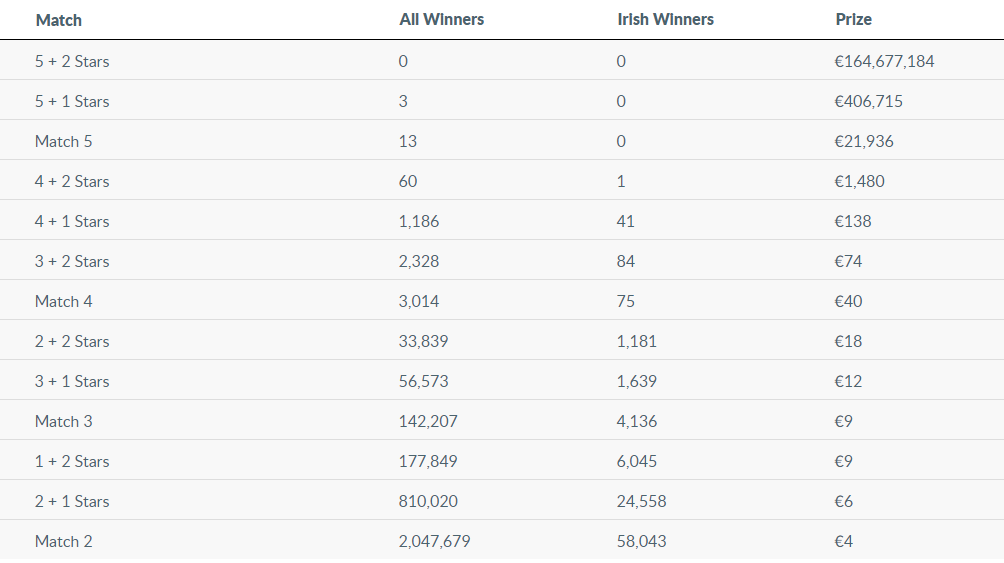The image size is (1004, 563).
Task: Select the Match 5 row label
Action: pyautogui.click(x=63, y=142)
